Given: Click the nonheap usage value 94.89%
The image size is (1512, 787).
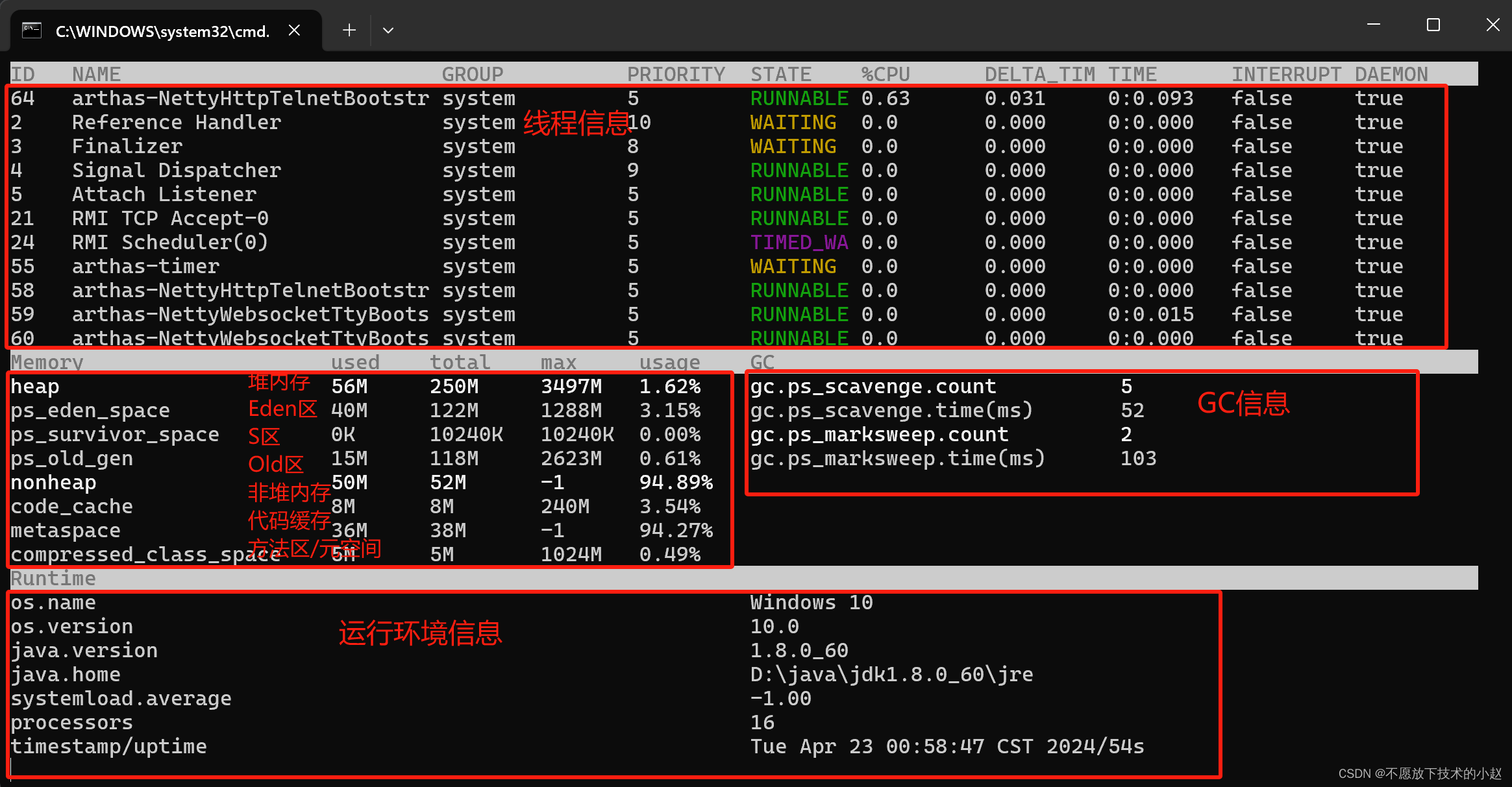Looking at the screenshot, I should coord(675,483).
